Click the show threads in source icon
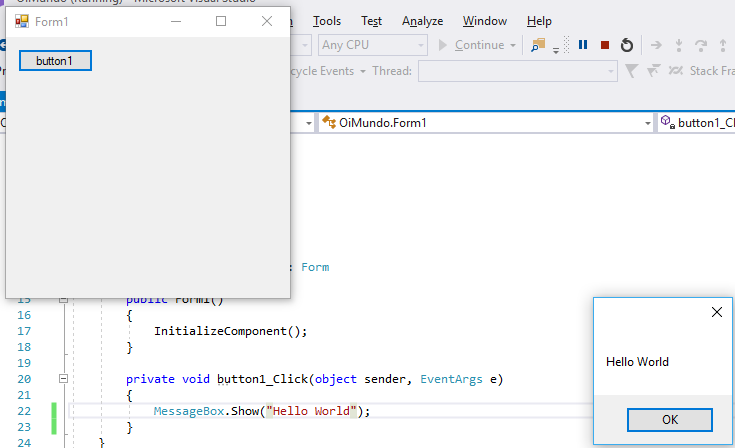The height and width of the screenshot is (448, 735). 675,71
